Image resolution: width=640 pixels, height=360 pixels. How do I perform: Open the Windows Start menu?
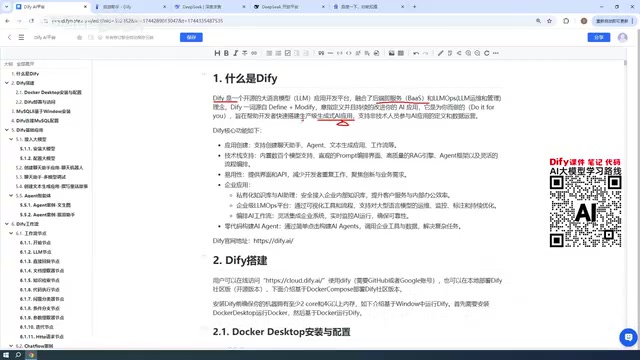(6, 355)
